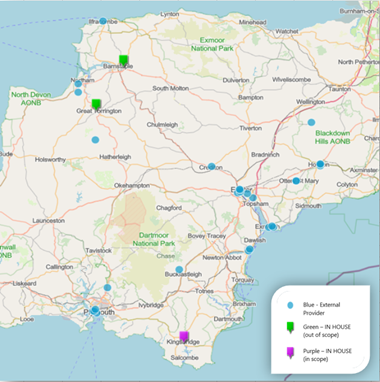Click the blue marker at Honiton
Viewport: 380px width, 382px height.
(x=320, y=164)
